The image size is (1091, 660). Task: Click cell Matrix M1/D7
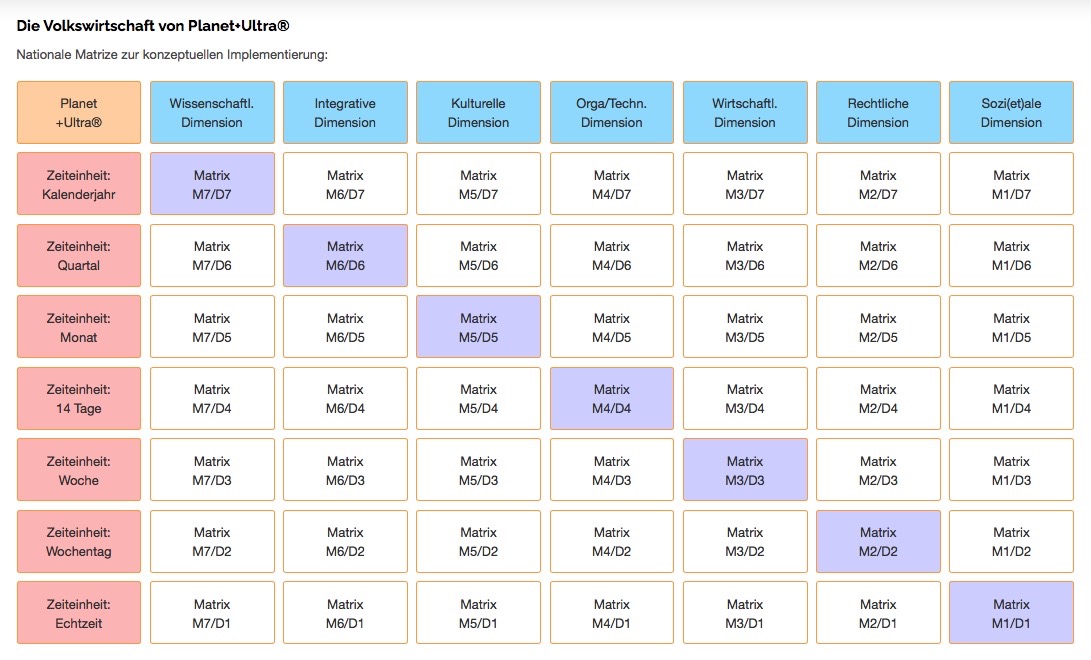click(x=1011, y=184)
